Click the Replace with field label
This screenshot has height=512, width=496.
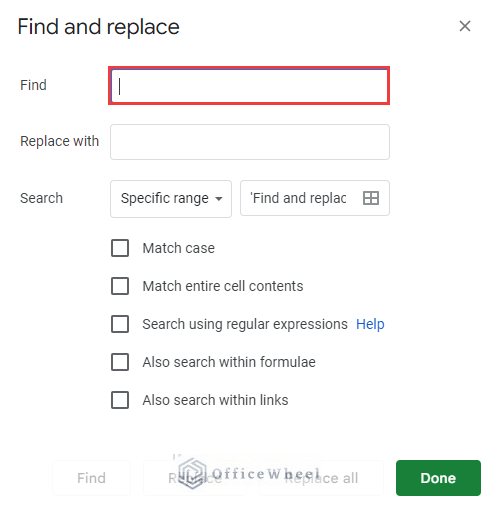point(59,141)
